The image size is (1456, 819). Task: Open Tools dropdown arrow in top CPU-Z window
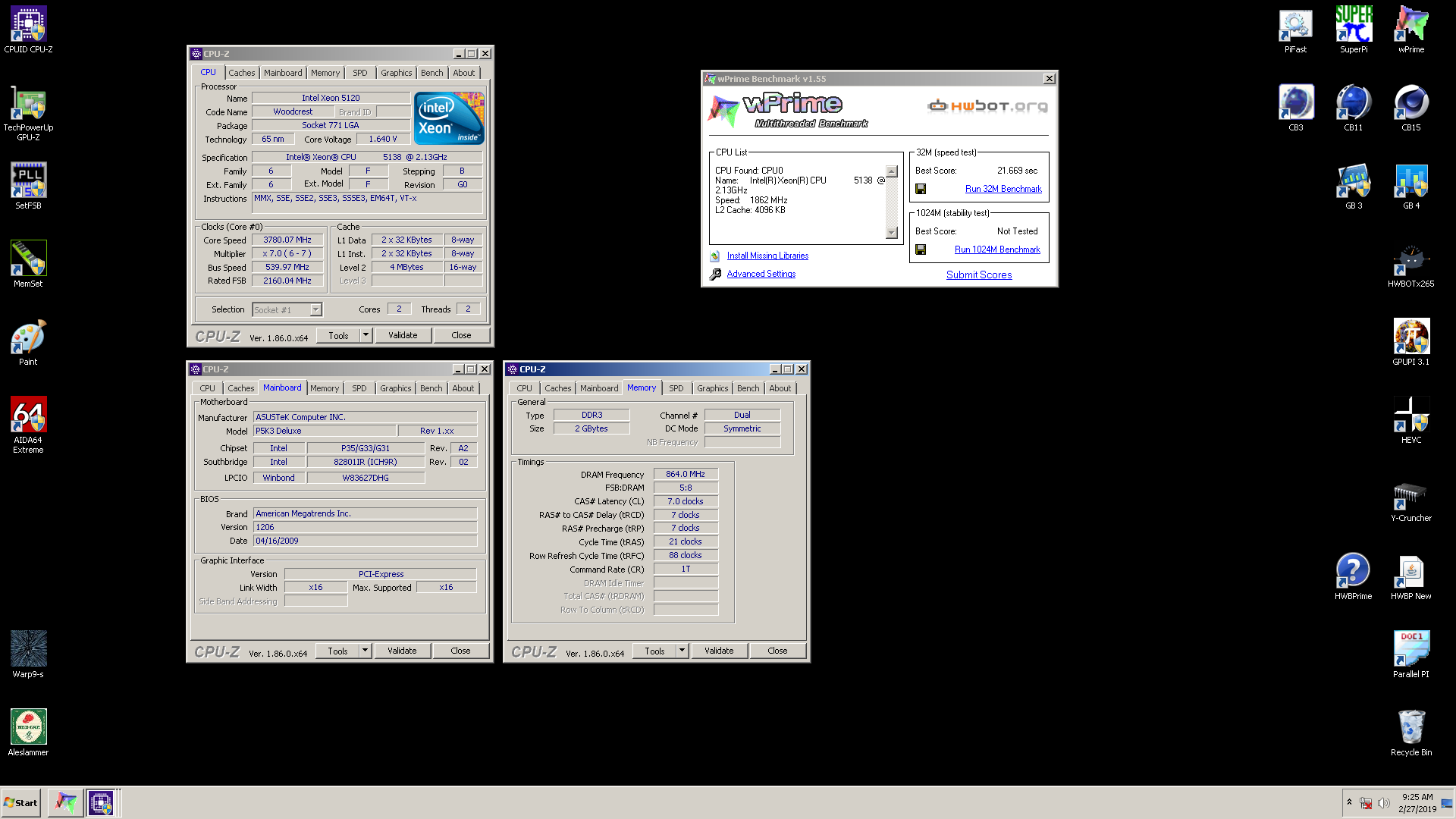(x=366, y=335)
